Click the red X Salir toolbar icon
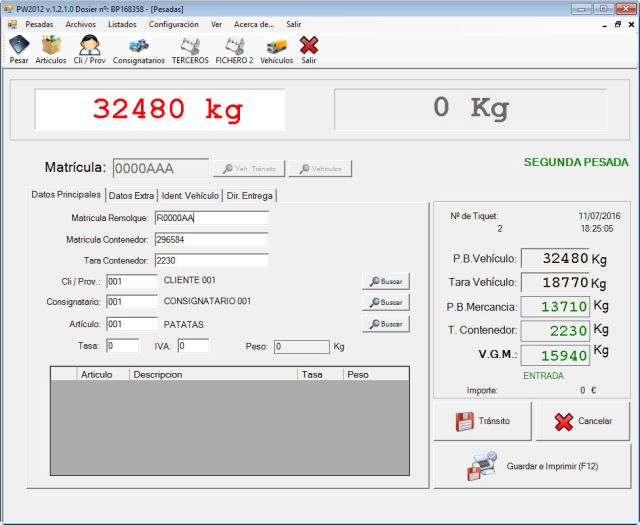Viewport: 640px width, 525px height. 309,49
